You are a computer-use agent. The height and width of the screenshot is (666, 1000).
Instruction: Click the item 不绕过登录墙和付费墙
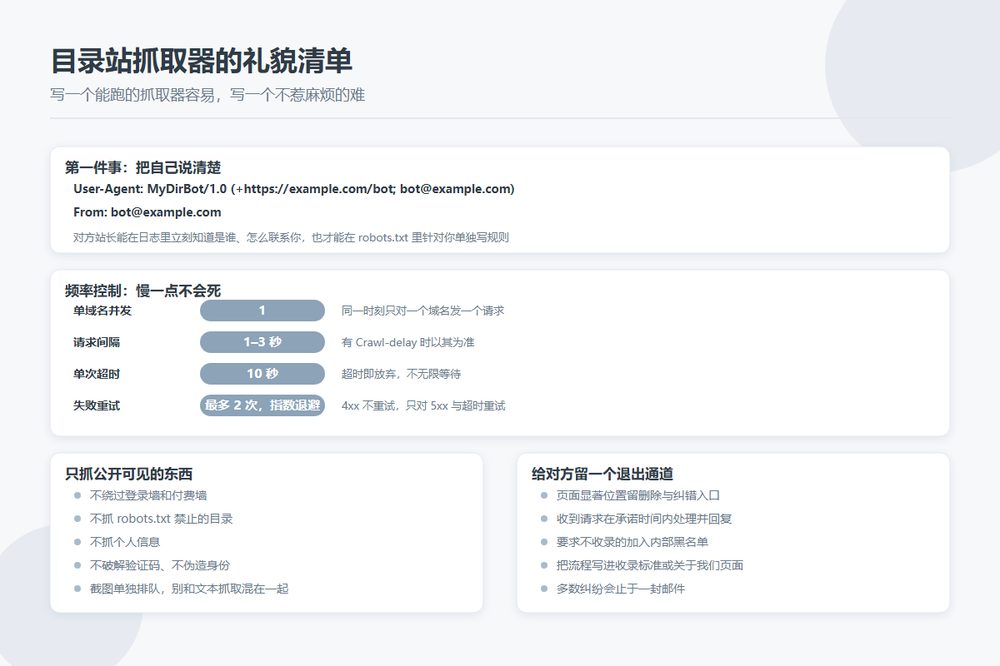[x=148, y=495]
